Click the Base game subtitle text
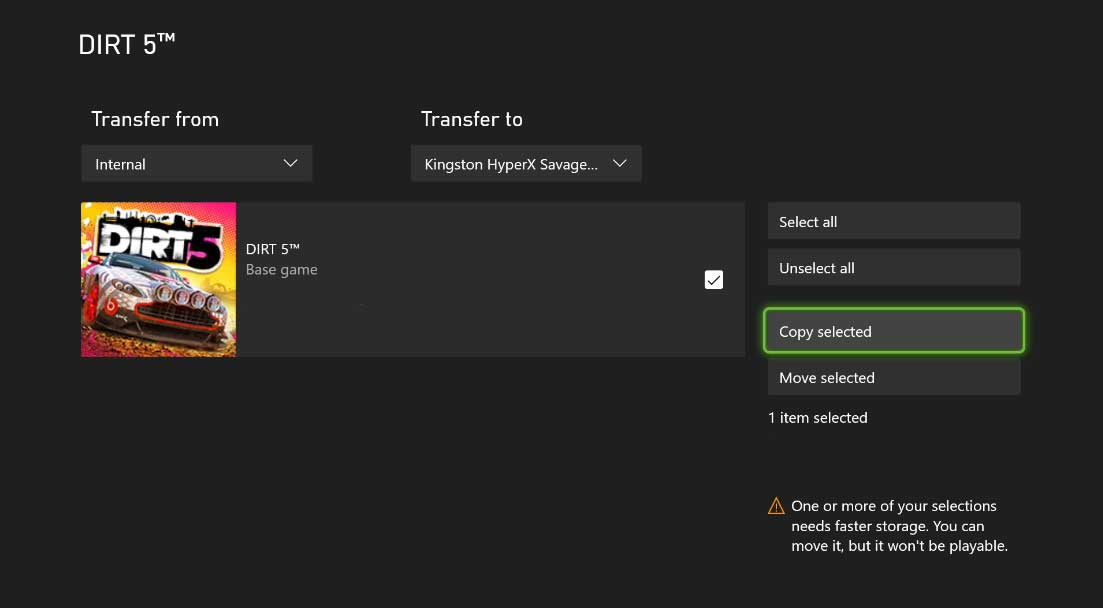The image size is (1103, 608). [281, 270]
